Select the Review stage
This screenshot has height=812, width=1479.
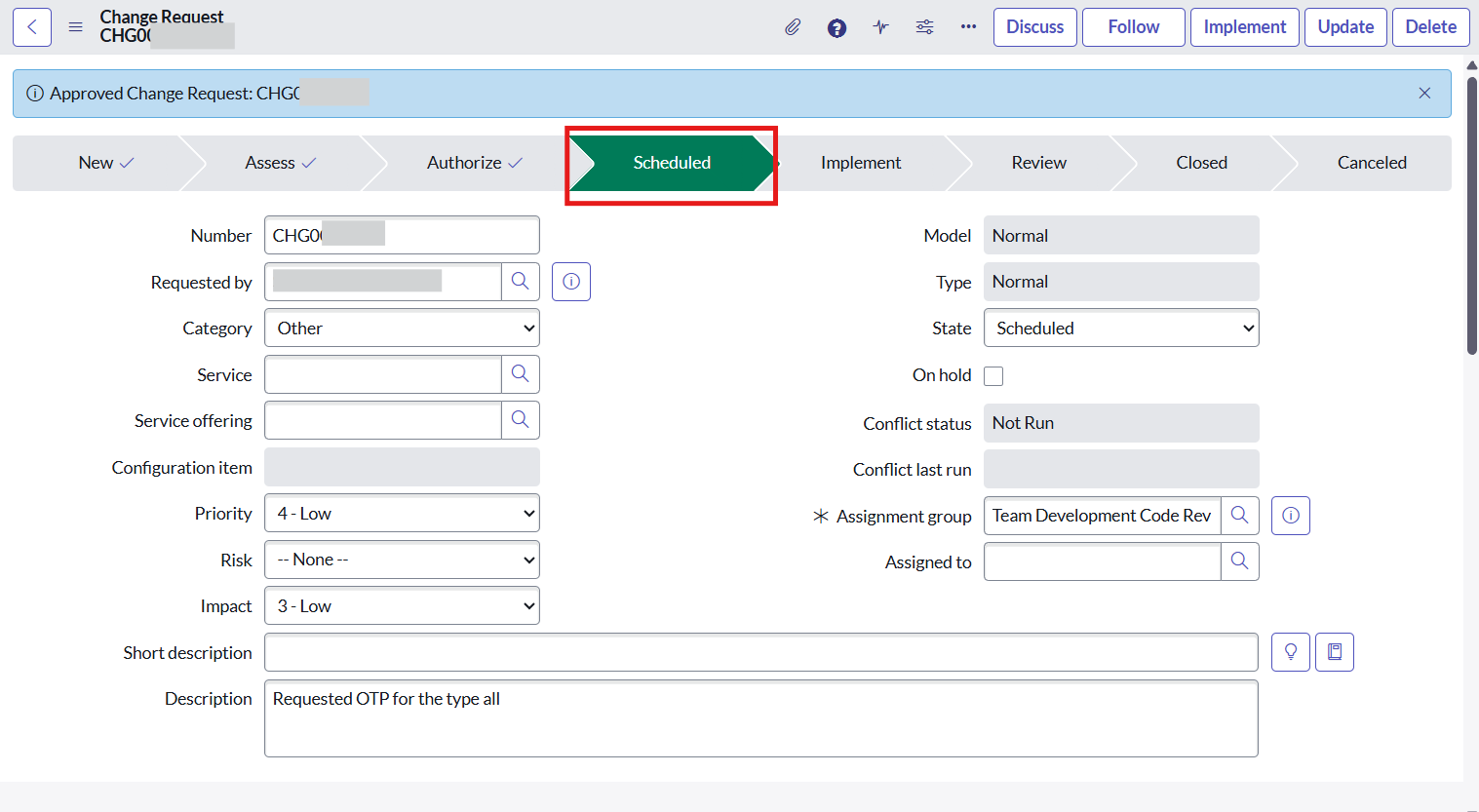(x=1038, y=163)
